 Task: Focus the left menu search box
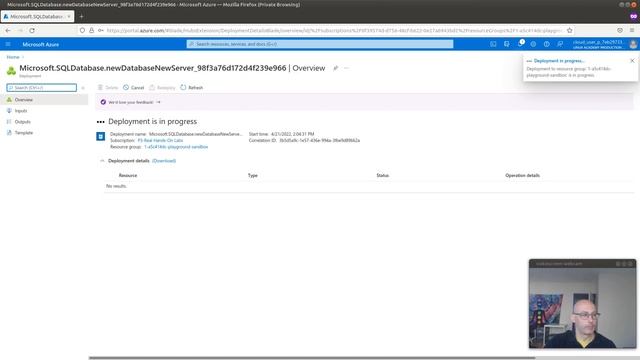tap(42, 88)
